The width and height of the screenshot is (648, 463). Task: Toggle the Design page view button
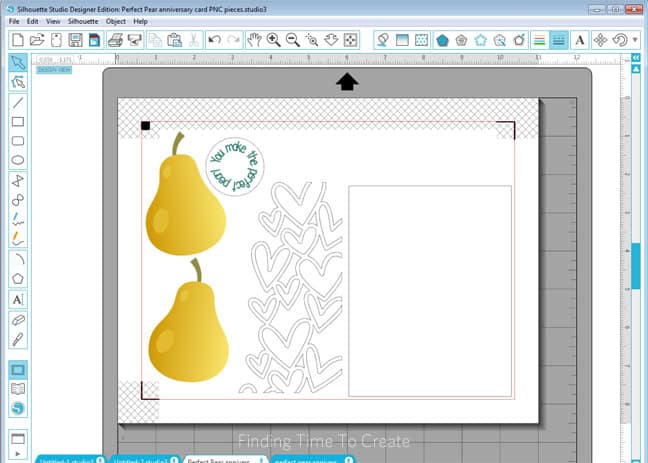click(18, 369)
